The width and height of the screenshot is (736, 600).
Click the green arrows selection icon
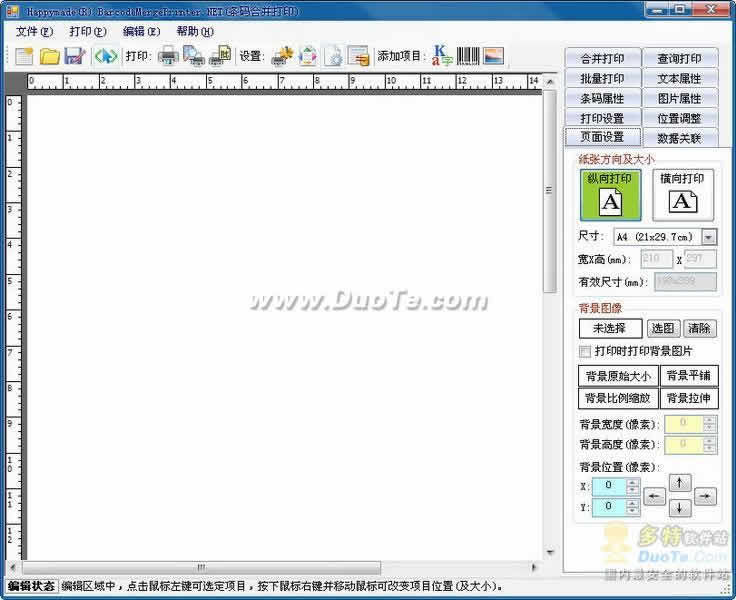[106, 56]
